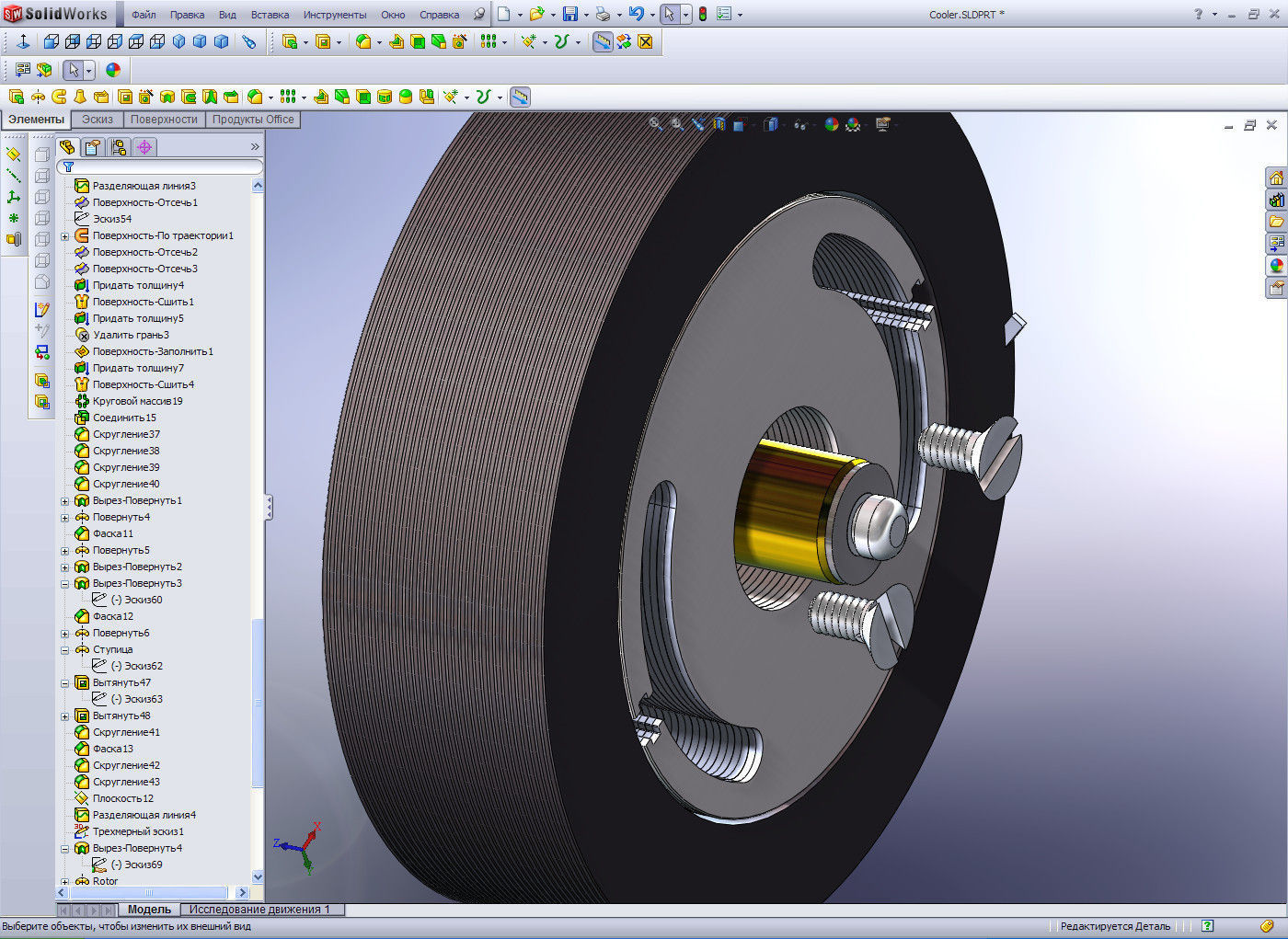
Task: Click the FeatureManager design tree tab icon
Action: point(67,147)
